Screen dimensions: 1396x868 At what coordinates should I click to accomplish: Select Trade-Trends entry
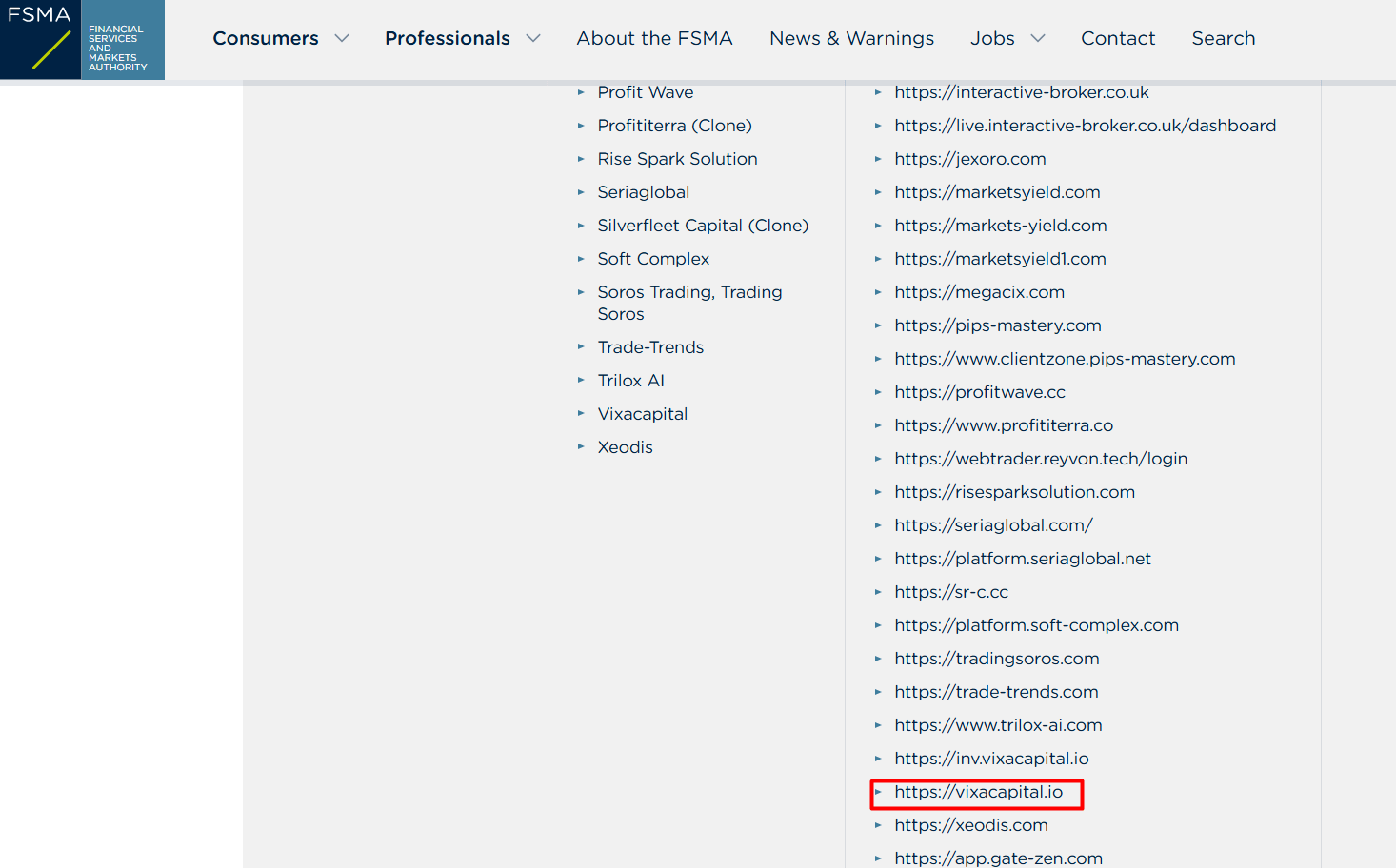pos(650,347)
